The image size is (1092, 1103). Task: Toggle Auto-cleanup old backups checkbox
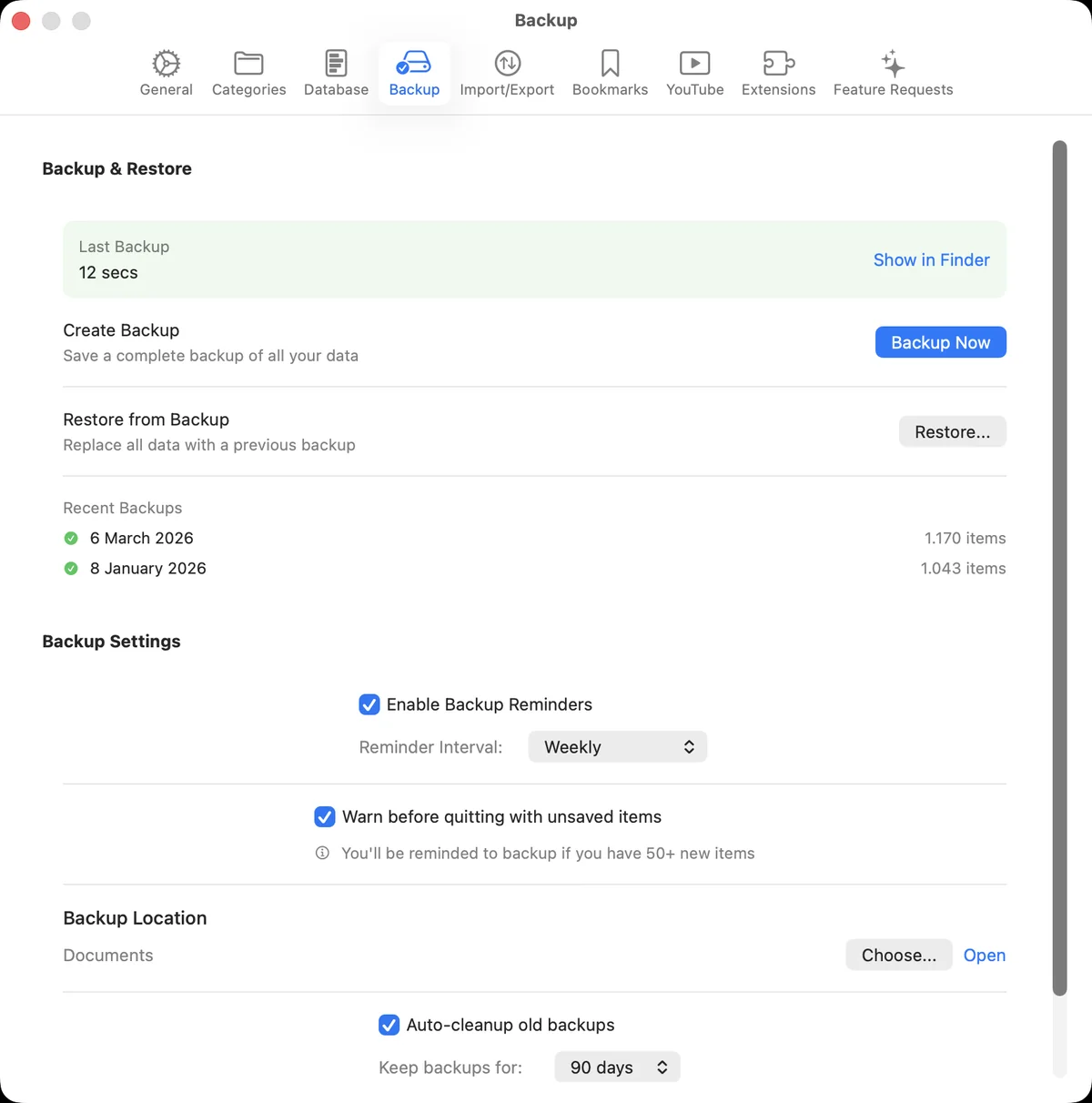[389, 1025]
